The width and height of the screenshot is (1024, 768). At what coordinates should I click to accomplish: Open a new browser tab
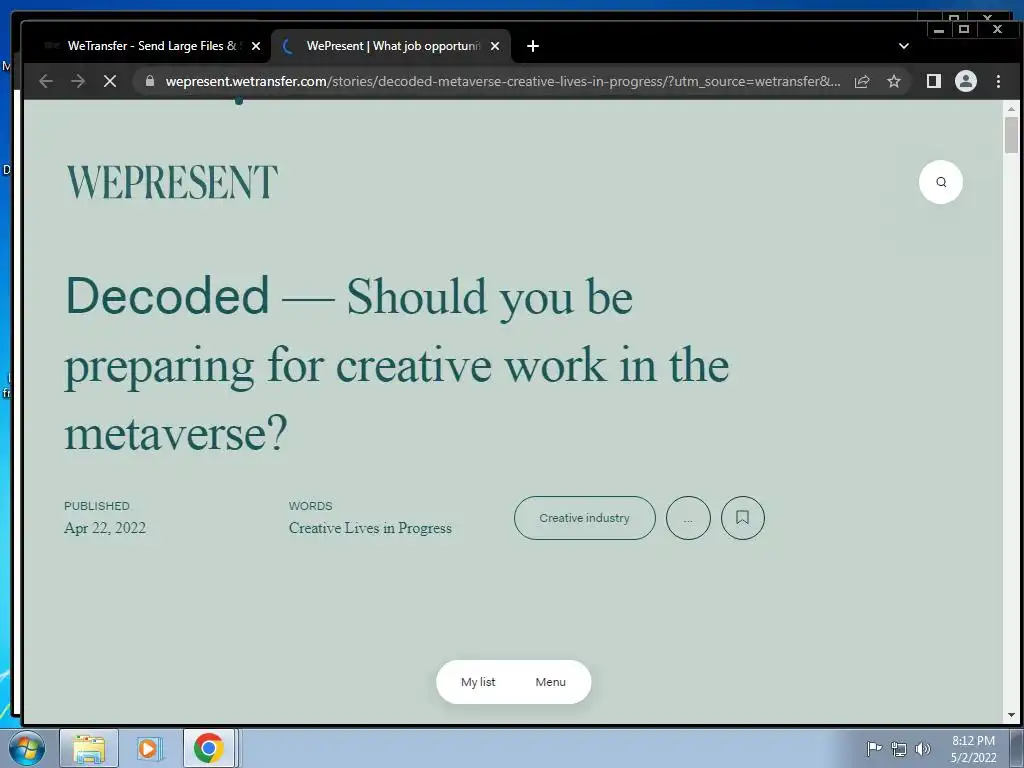(x=533, y=46)
